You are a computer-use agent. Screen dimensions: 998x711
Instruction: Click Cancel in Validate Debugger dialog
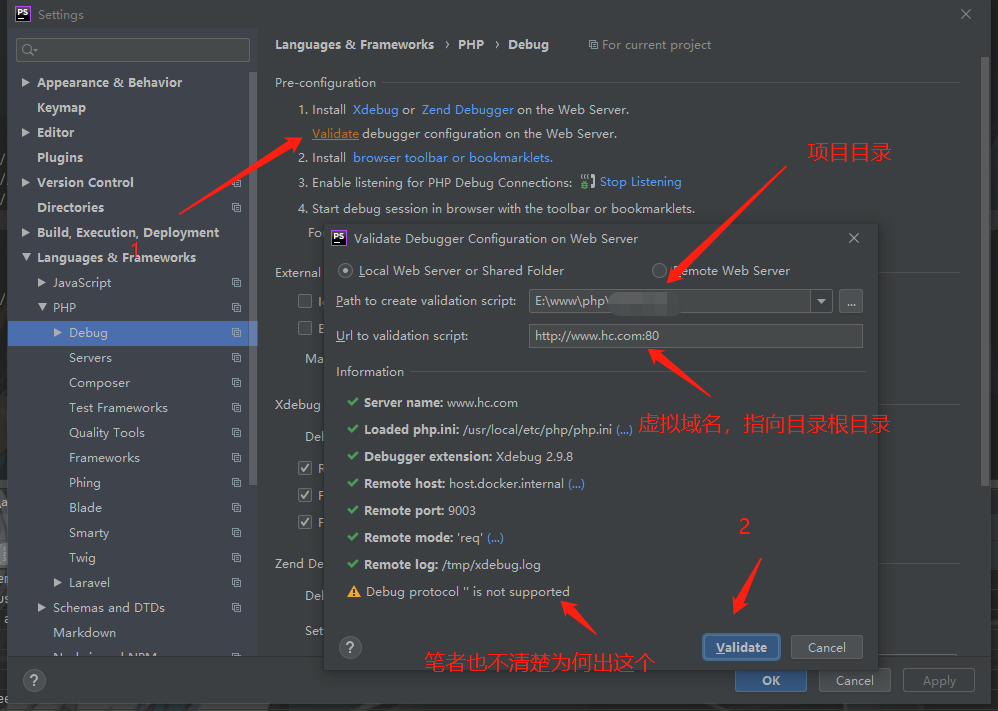827,647
